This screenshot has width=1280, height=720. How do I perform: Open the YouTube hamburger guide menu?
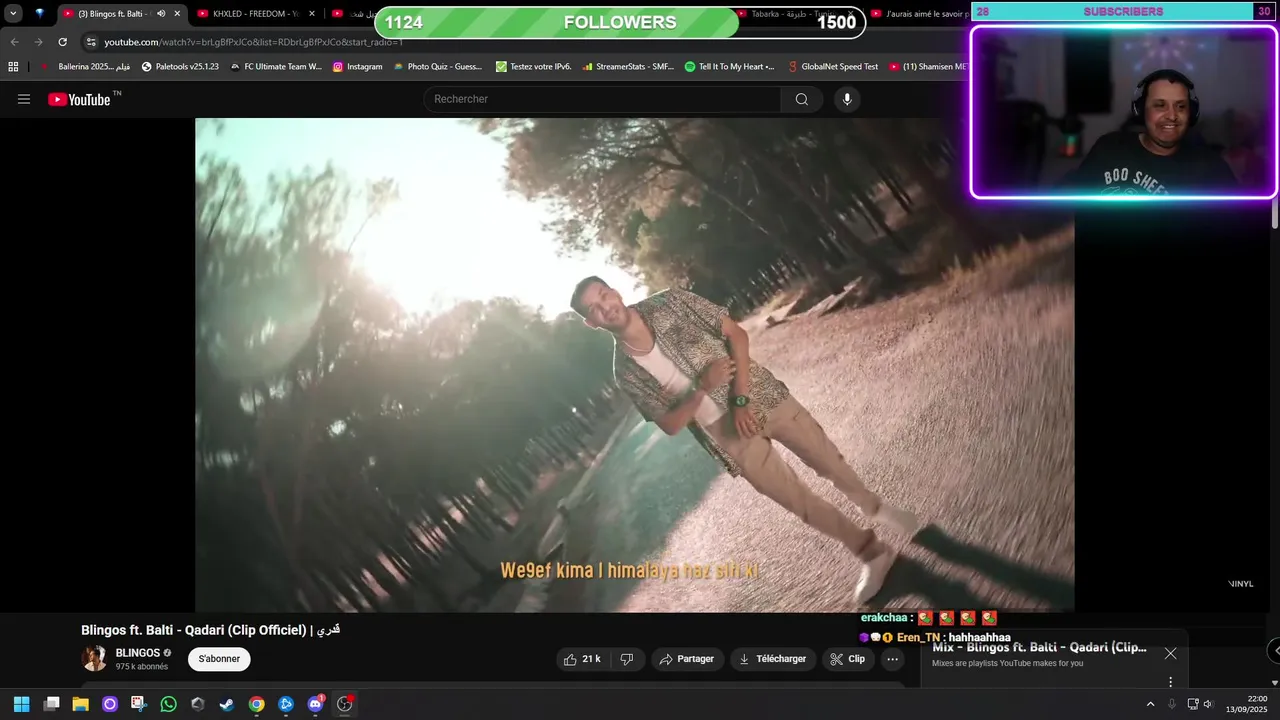click(x=24, y=99)
